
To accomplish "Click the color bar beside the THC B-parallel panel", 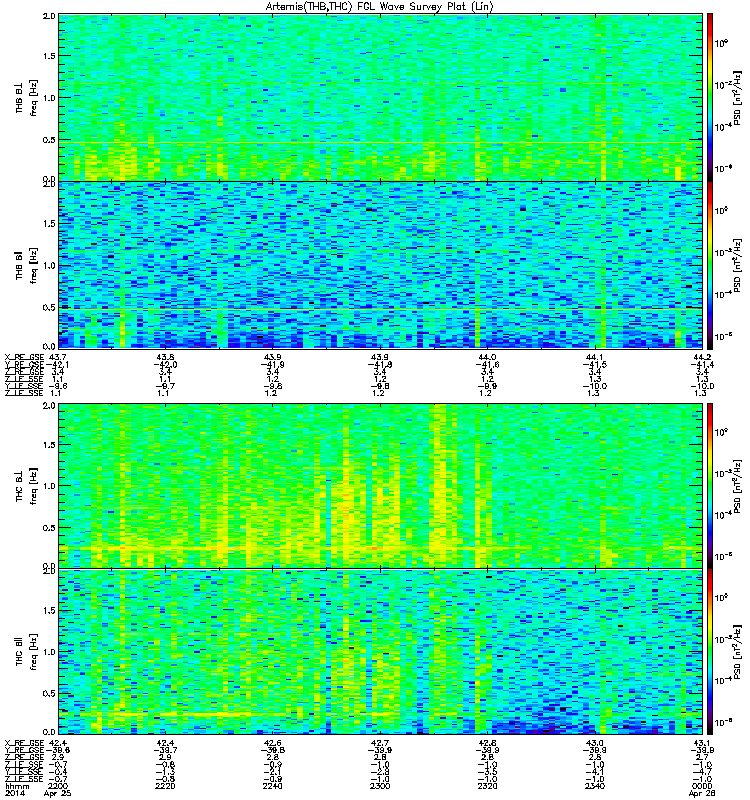I will pyautogui.click(x=710, y=652).
